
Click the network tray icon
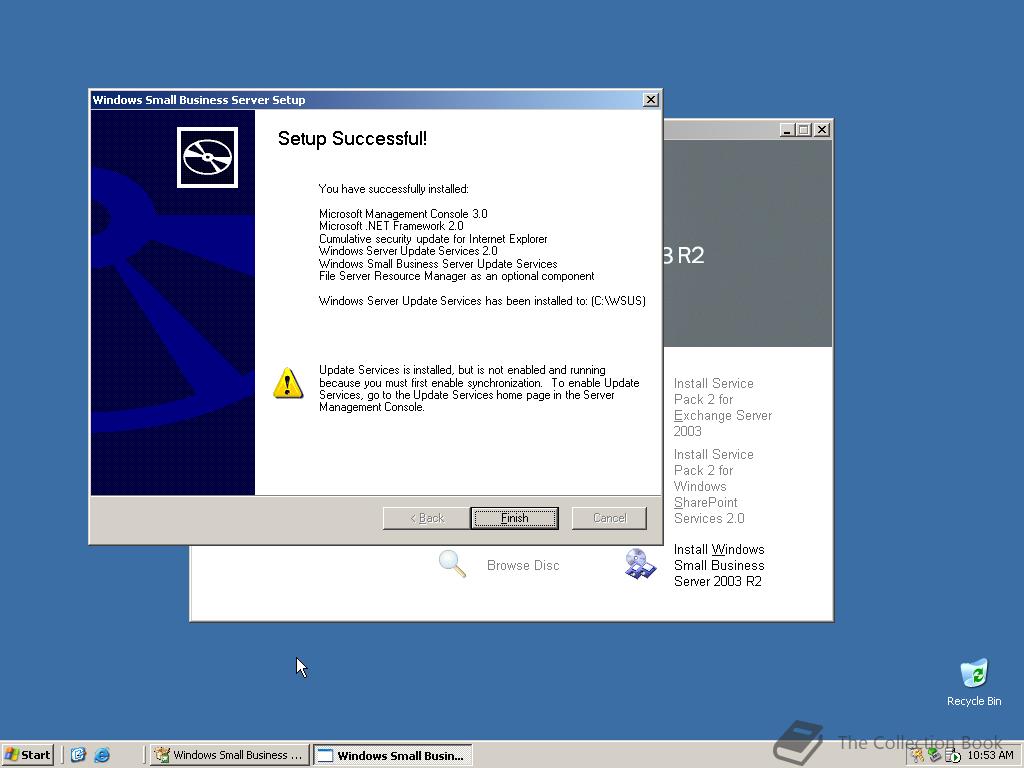click(935, 756)
